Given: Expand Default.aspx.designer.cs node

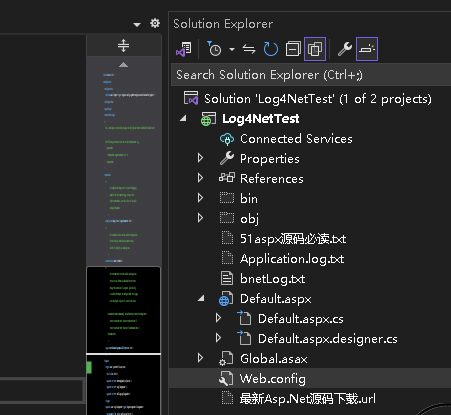Looking at the screenshot, I should (218, 338).
